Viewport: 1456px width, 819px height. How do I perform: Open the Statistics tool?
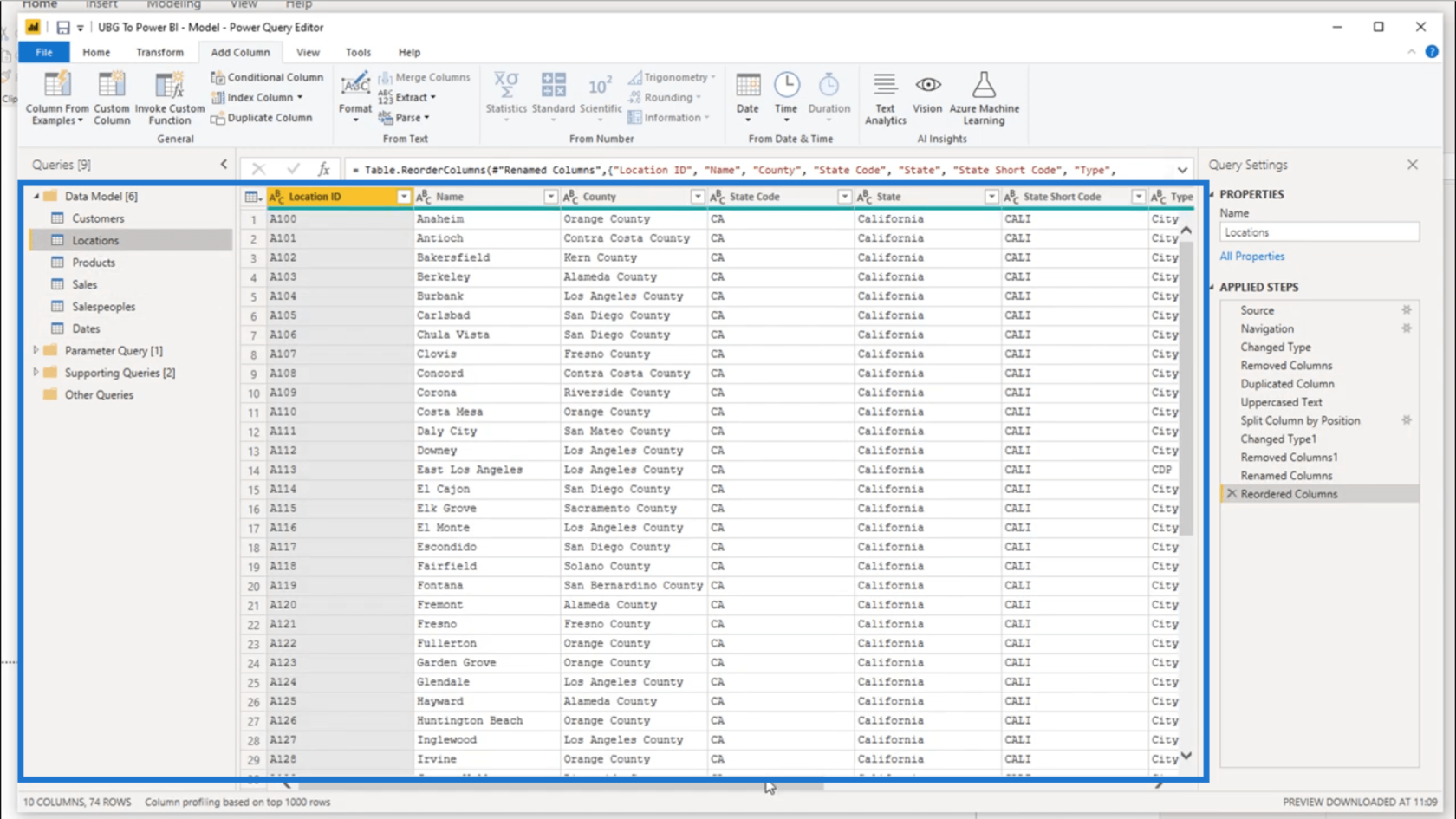point(506,97)
